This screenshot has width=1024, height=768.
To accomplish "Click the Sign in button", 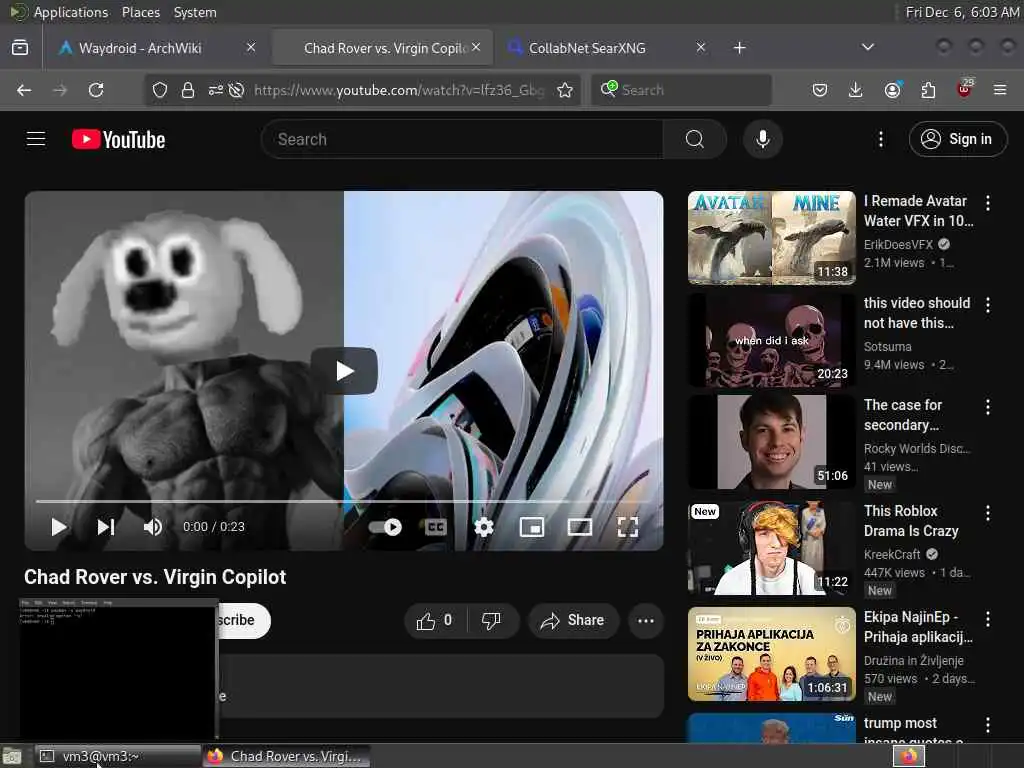I will point(958,139).
